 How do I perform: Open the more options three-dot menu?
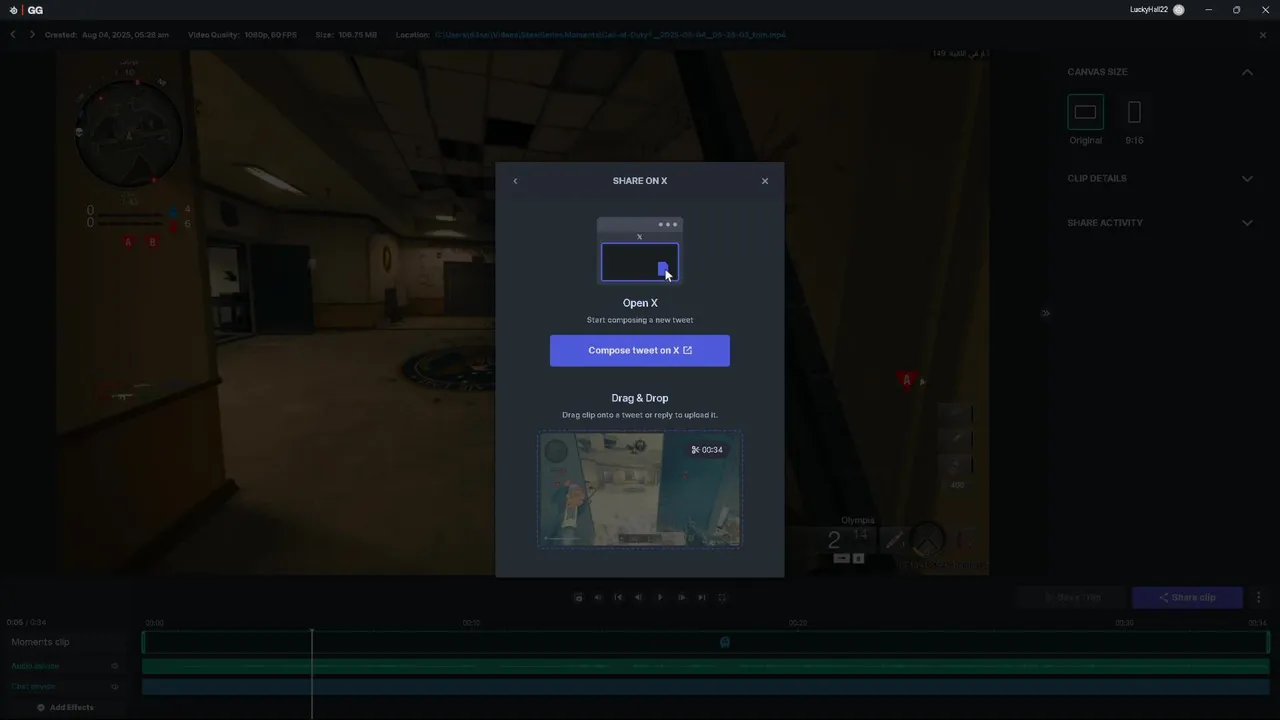[1259, 597]
